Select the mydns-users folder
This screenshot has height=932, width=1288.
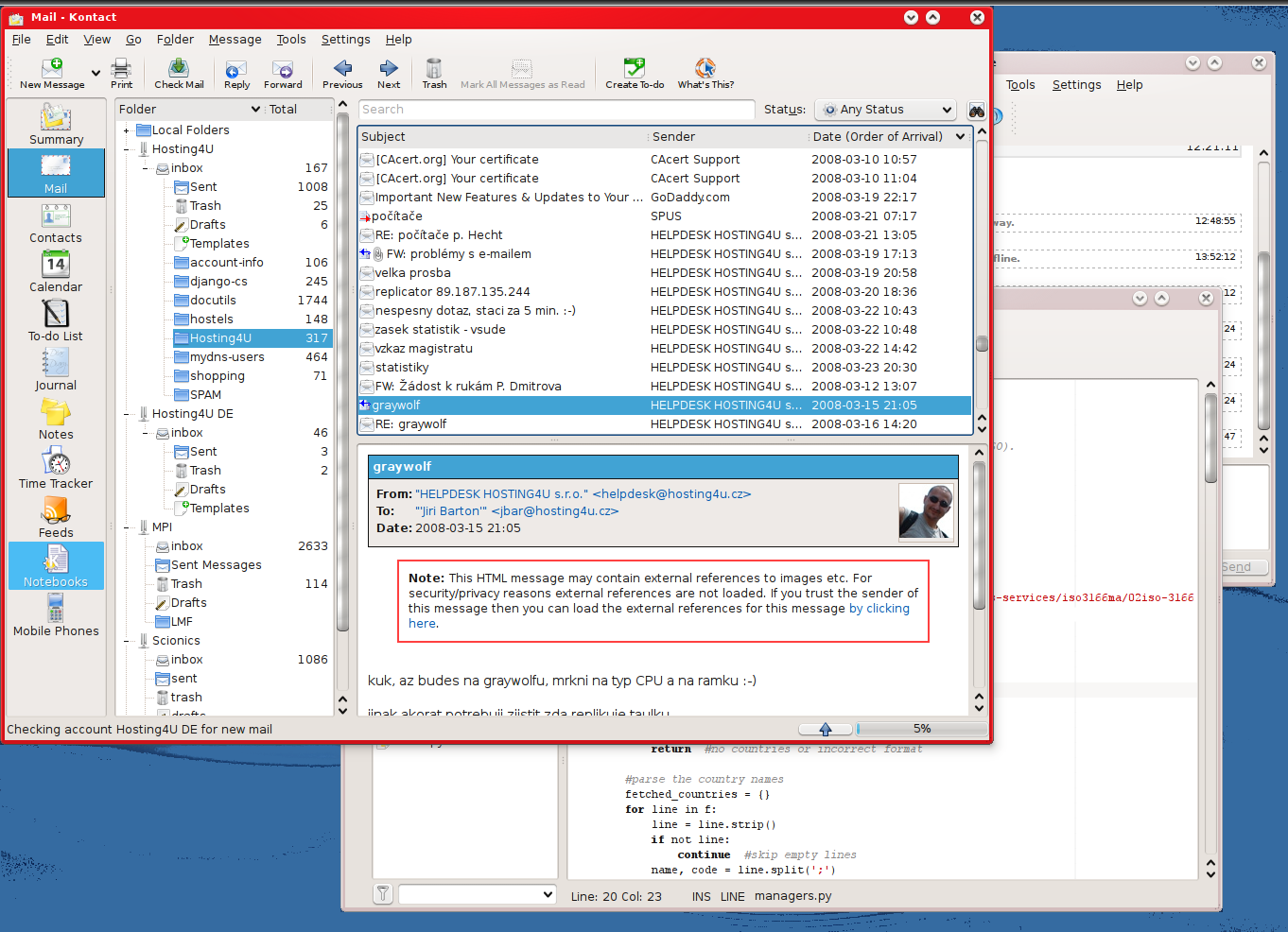[227, 357]
